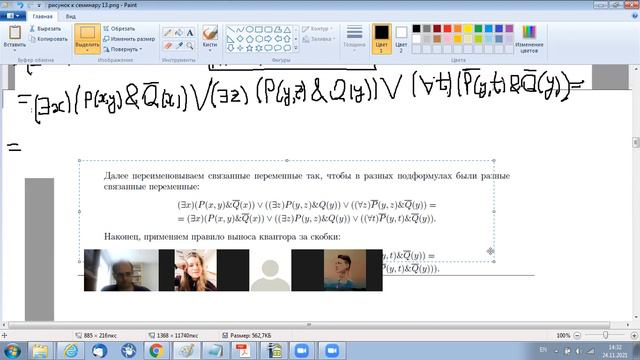Click the zoom in plus button

634,335
